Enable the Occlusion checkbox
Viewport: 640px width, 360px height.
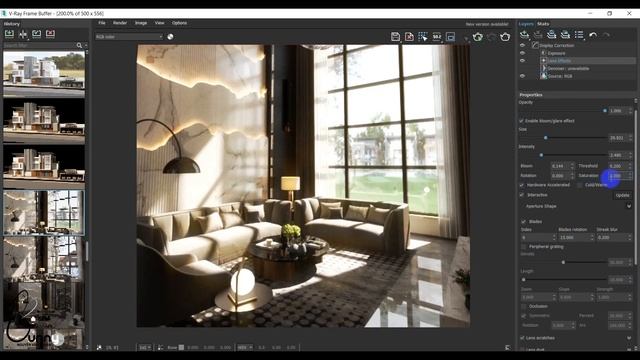524,306
